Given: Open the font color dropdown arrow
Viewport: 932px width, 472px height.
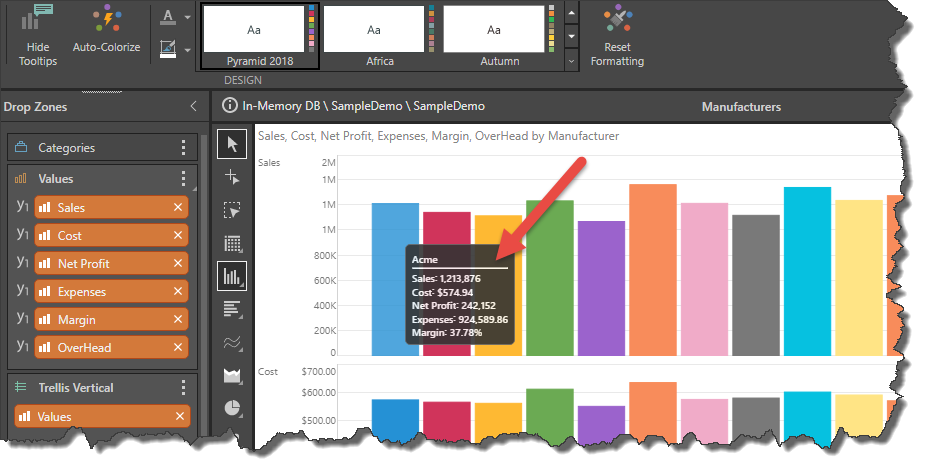Looking at the screenshot, I should click(x=187, y=17).
